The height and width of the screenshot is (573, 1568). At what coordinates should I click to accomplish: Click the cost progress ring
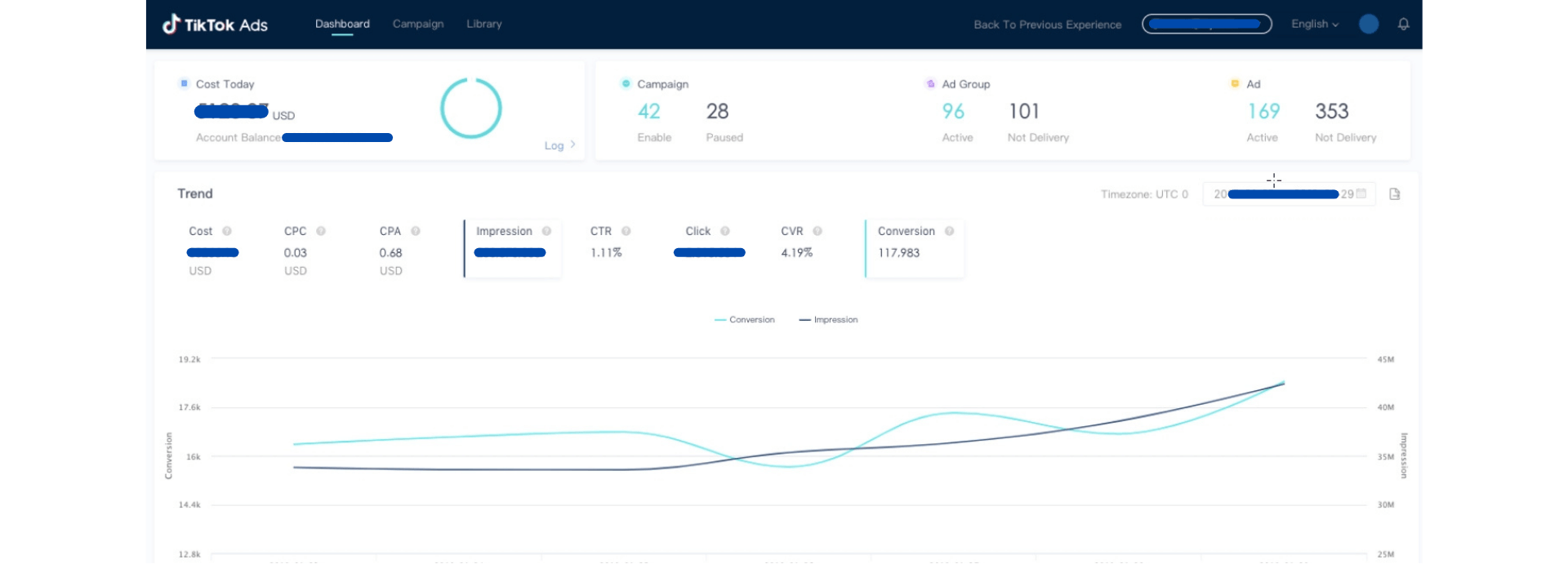[471, 108]
